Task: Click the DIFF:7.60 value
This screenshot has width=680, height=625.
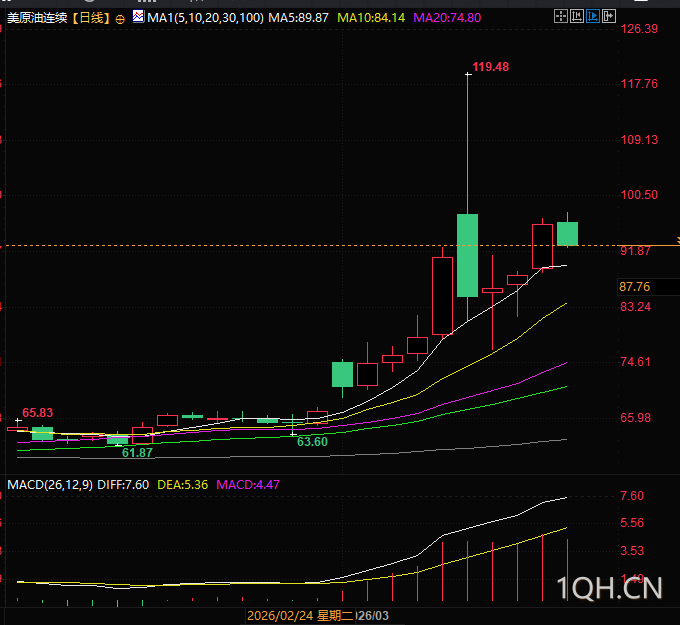Action: pos(123,484)
